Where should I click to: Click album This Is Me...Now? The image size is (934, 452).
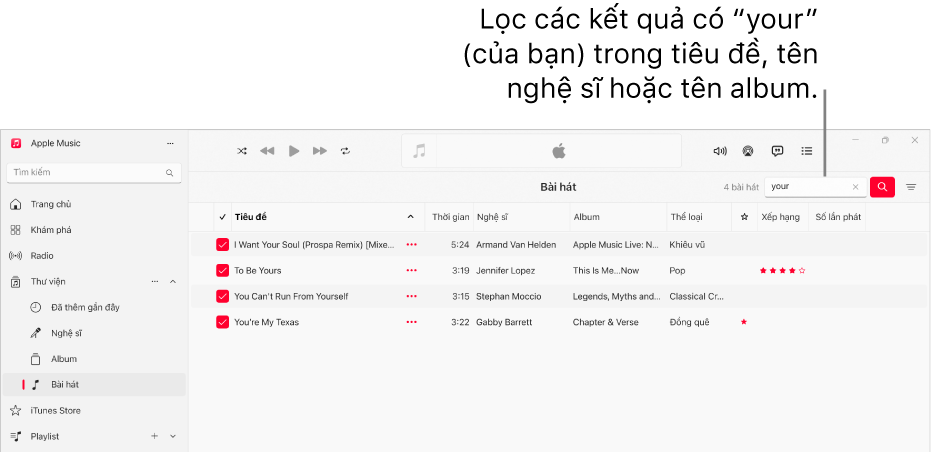606,271
